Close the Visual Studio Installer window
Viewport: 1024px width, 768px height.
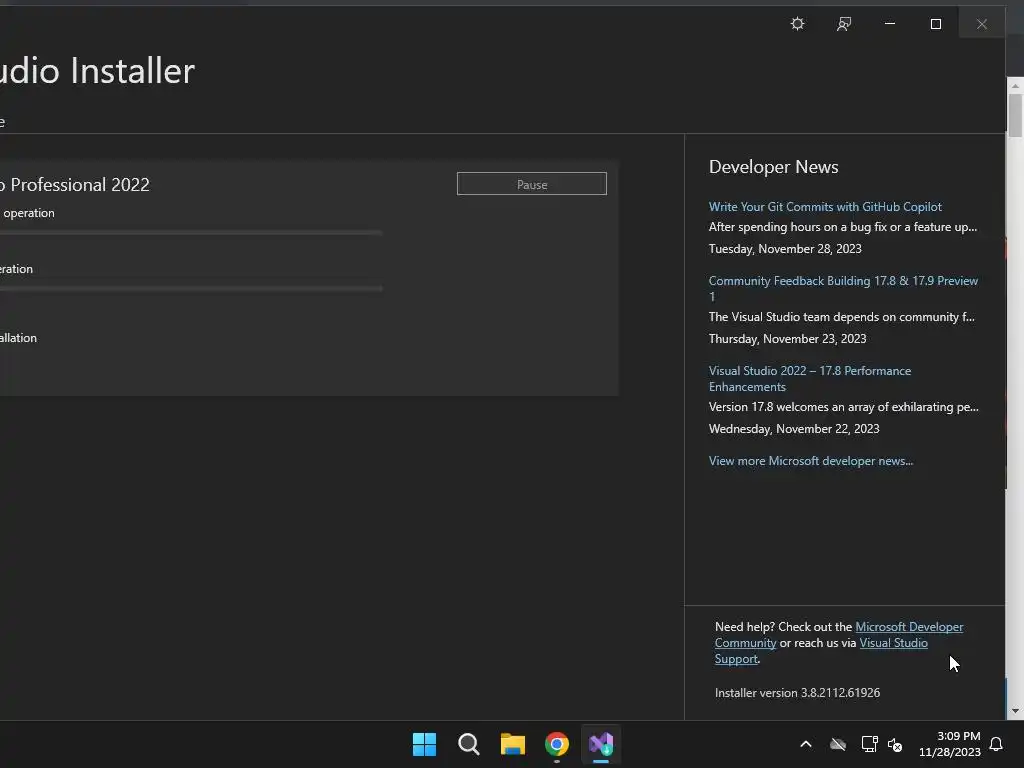pos(982,24)
